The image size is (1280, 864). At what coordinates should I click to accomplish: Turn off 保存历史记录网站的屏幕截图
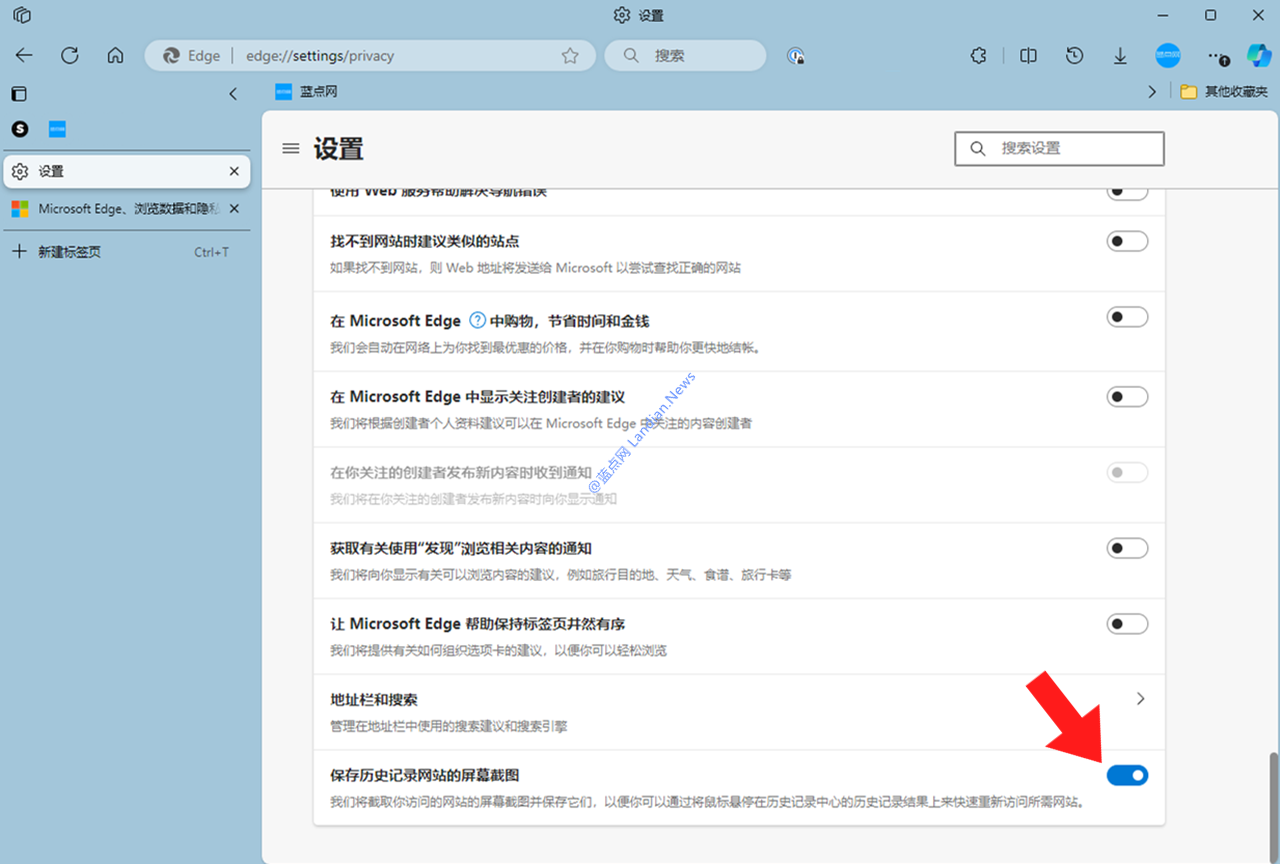(1127, 775)
